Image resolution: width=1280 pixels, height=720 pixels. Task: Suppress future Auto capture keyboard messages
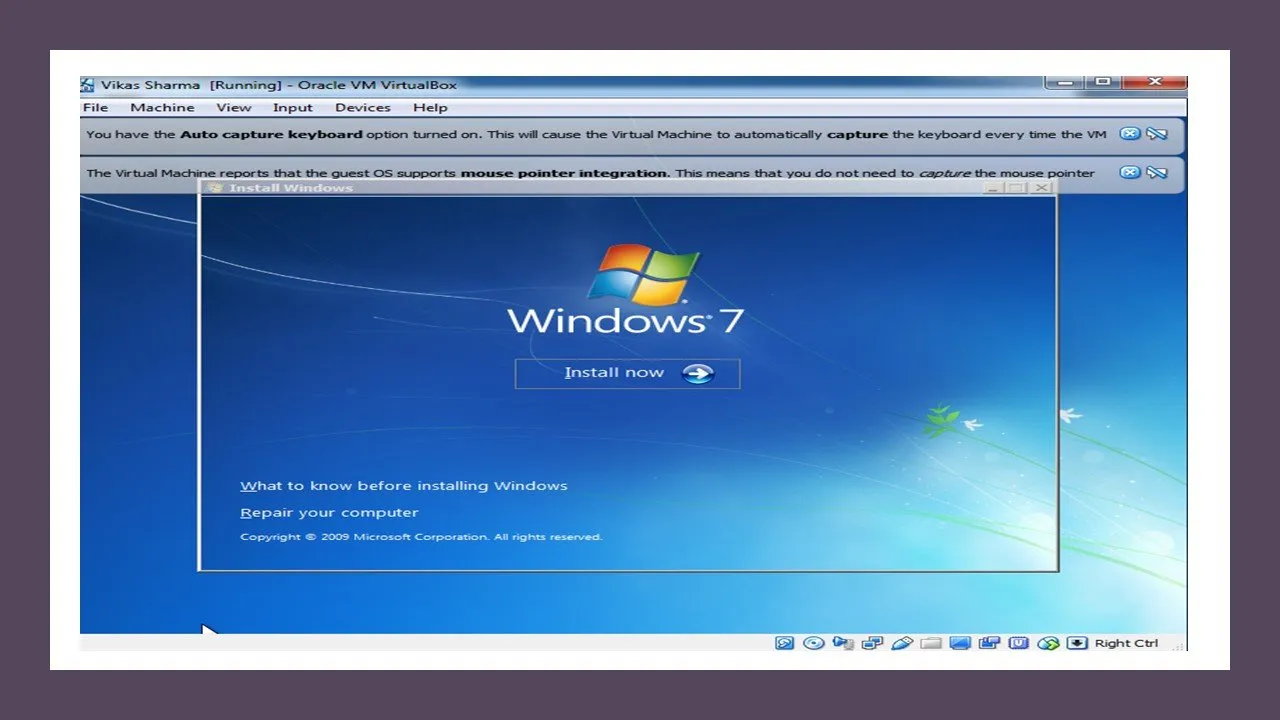point(1157,134)
